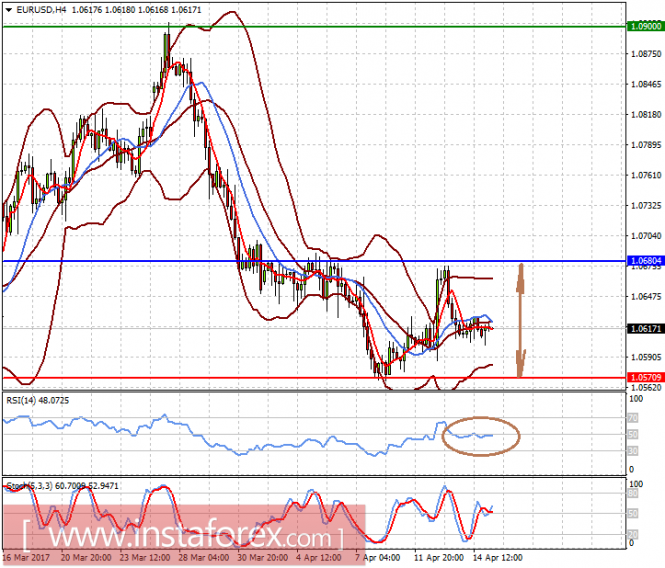Select the EURUSD,H4 chart title text
Viewport: 665px width, 568px height.
pyautogui.click(x=41, y=10)
